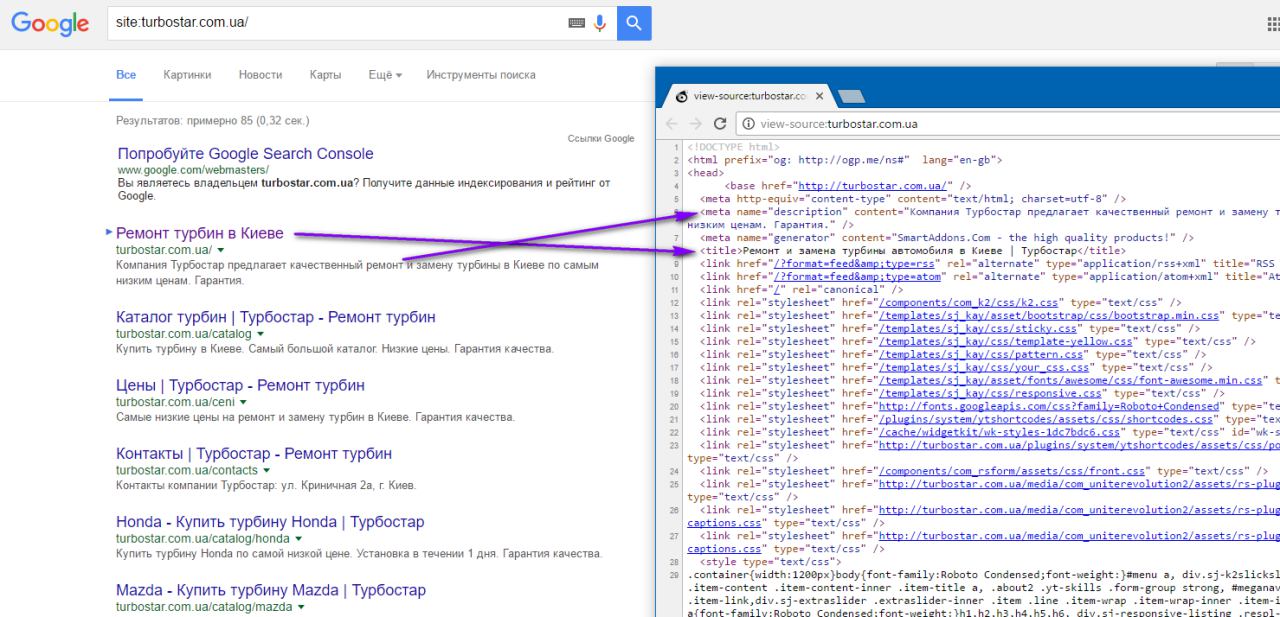This screenshot has height=617, width=1280.
Task: Open wk-styles-1dc7bdc6.css source link
Action: point(999,432)
